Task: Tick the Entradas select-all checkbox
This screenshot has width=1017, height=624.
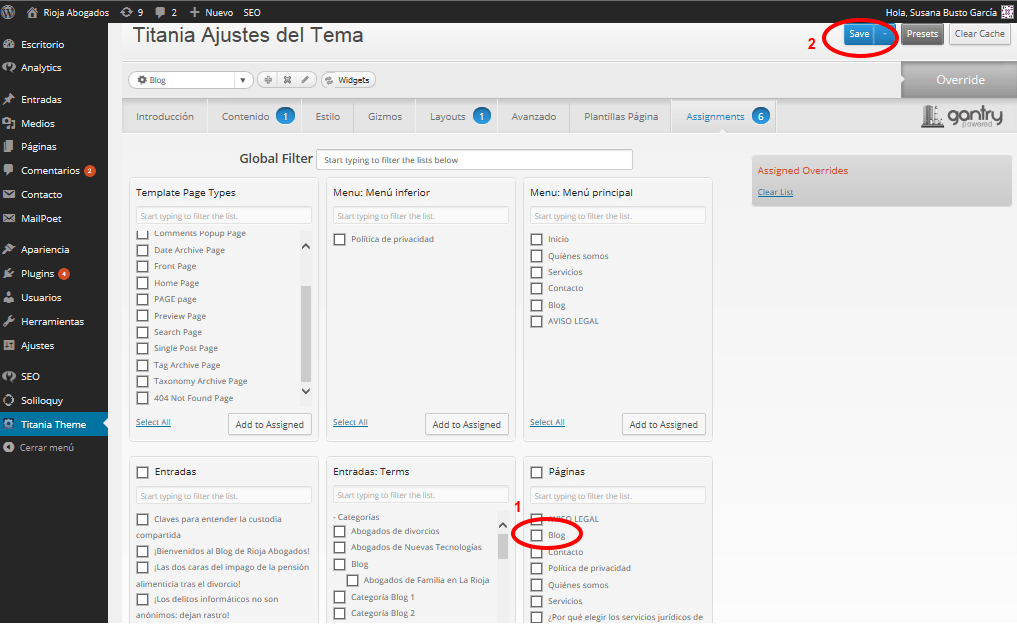Action: (143, 472)
